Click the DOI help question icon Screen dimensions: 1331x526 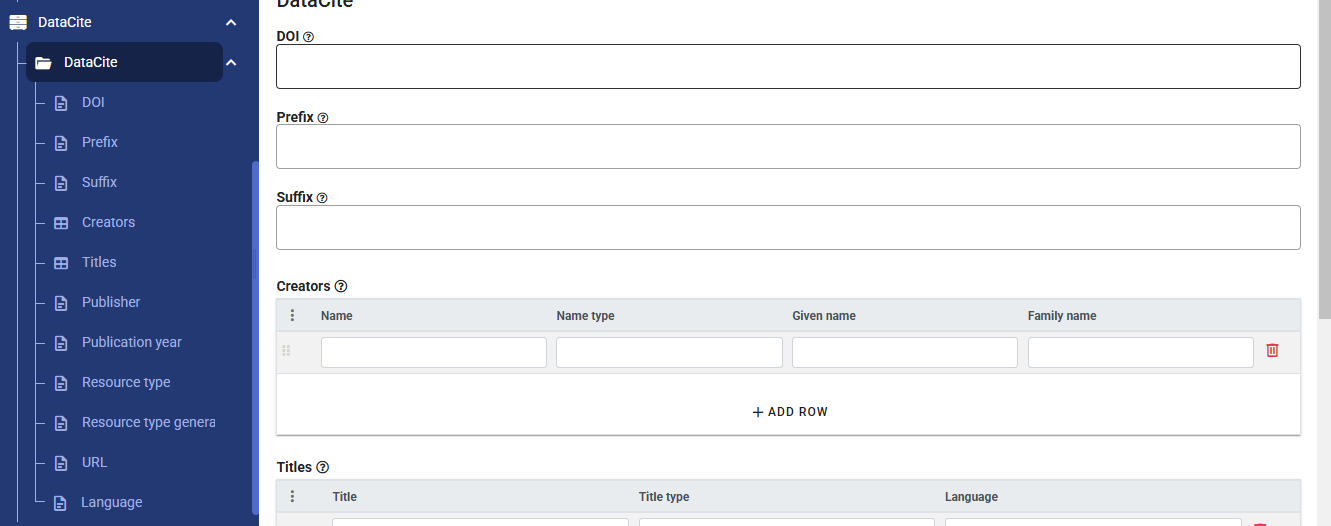308,37
